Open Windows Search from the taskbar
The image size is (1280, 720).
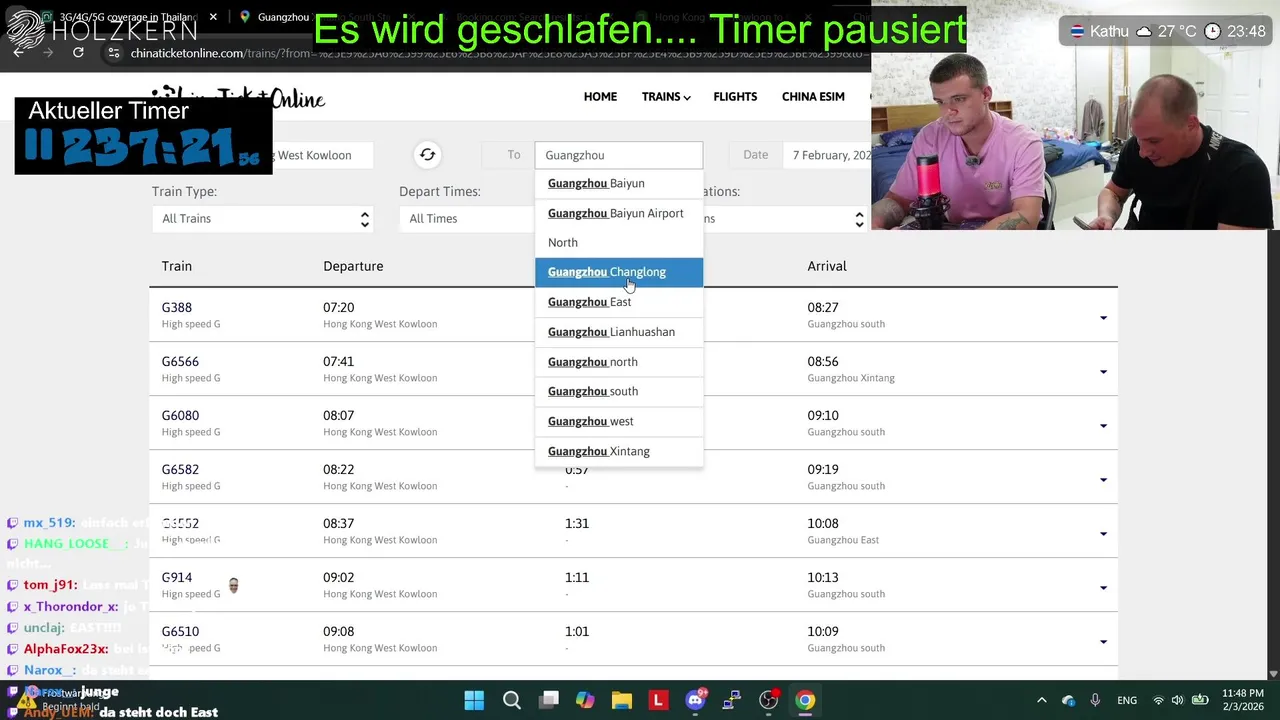(x=512, y=700)
